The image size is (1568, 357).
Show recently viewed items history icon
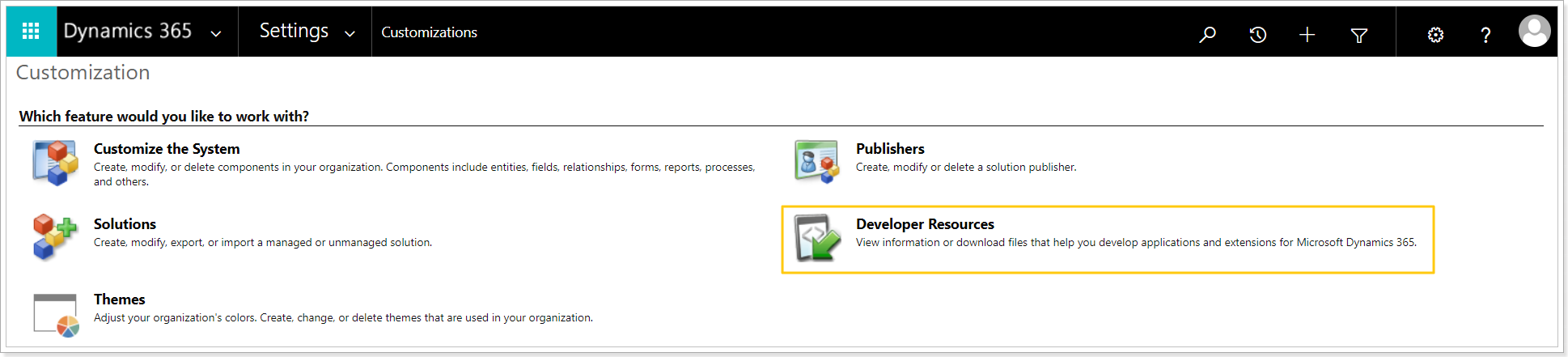pyautogui.click(x=1257, y=34)
